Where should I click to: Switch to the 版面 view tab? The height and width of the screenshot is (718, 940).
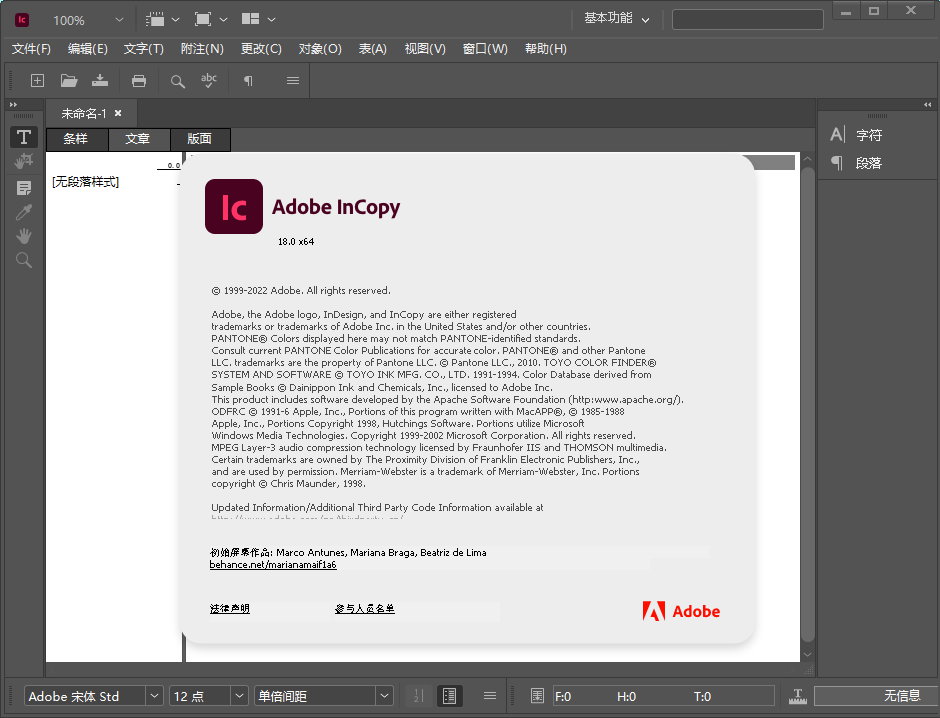point(199,139)
